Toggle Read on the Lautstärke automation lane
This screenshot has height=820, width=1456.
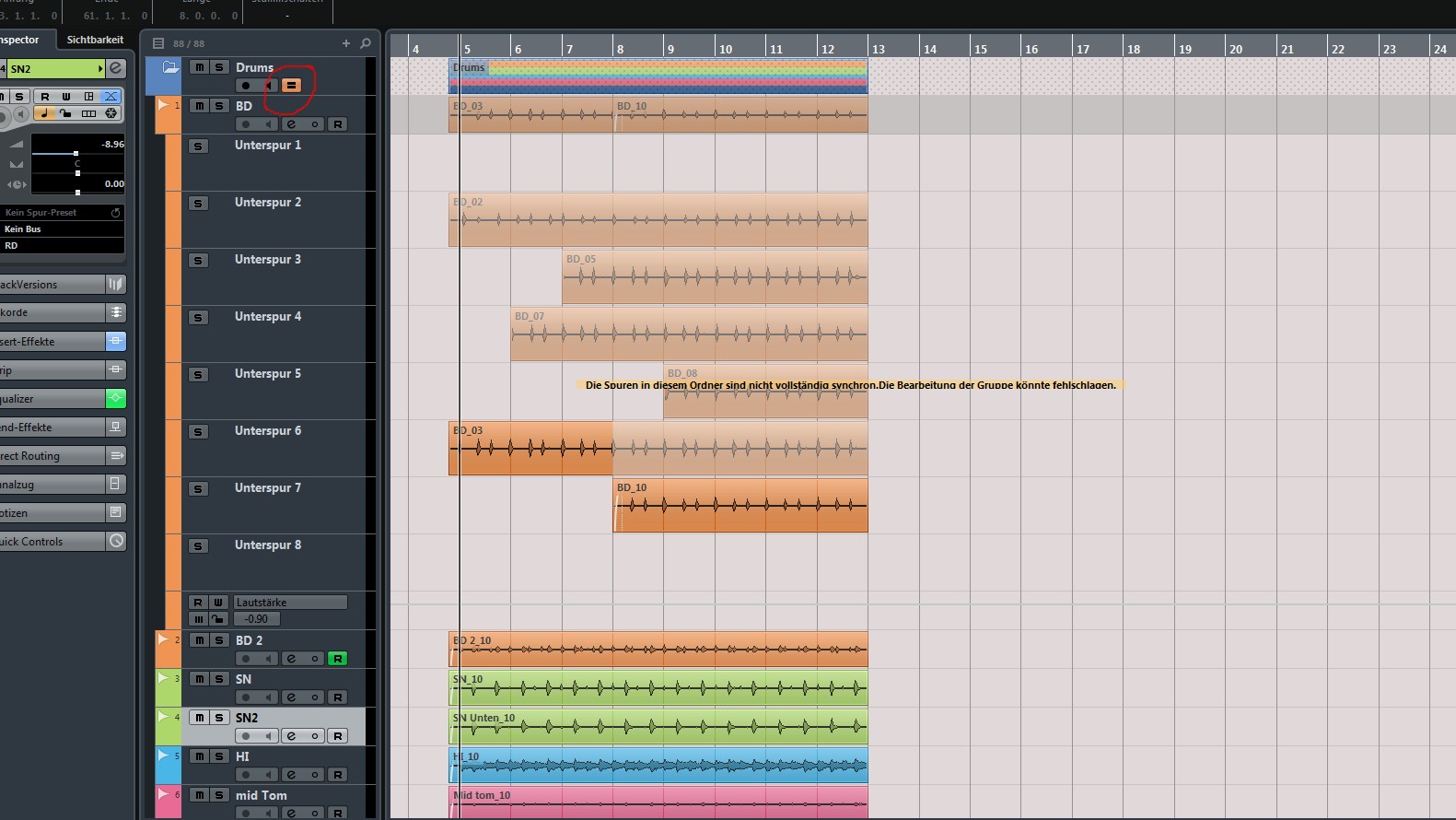tap(198, 603)
